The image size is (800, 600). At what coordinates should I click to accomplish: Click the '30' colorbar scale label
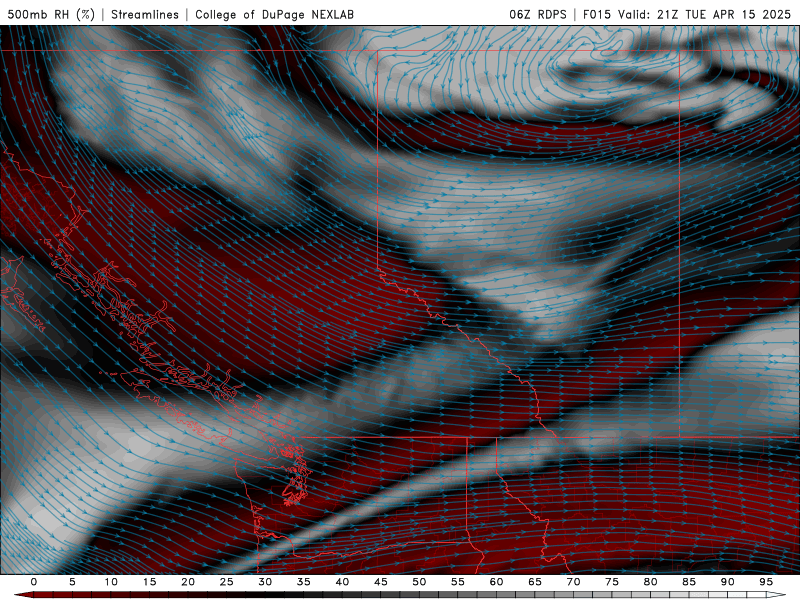[265, 582]
